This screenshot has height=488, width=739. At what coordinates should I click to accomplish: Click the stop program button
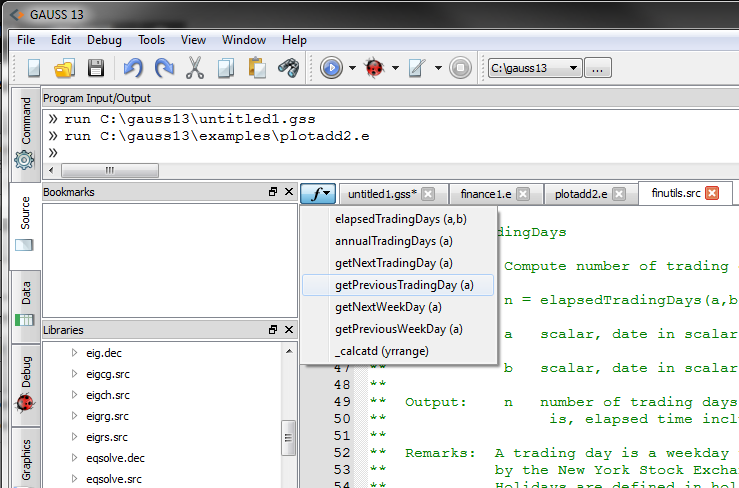click(460, 68)
